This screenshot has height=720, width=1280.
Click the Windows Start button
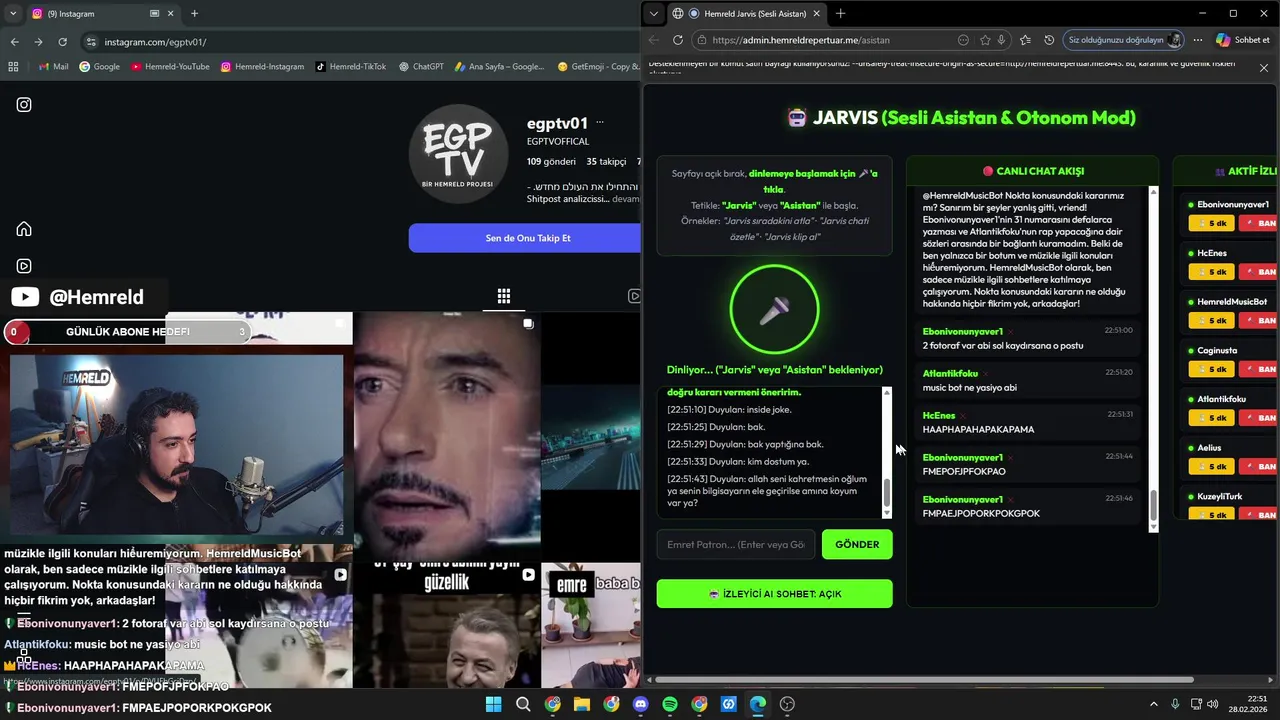pos(494,704)
